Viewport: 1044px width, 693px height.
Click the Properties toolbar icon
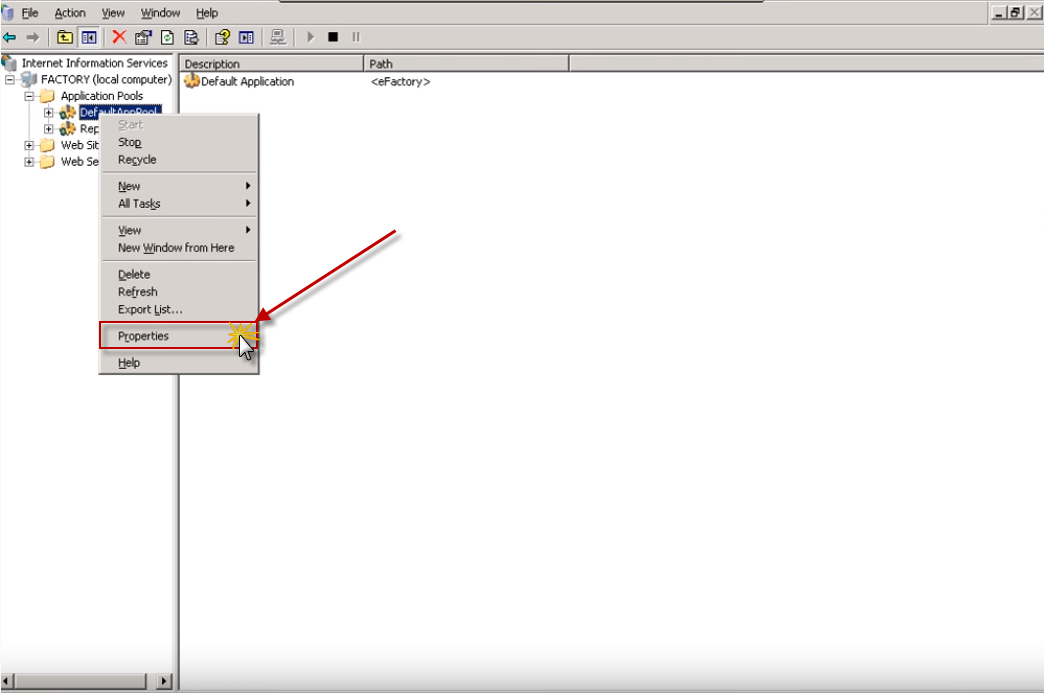click(143, 37)
